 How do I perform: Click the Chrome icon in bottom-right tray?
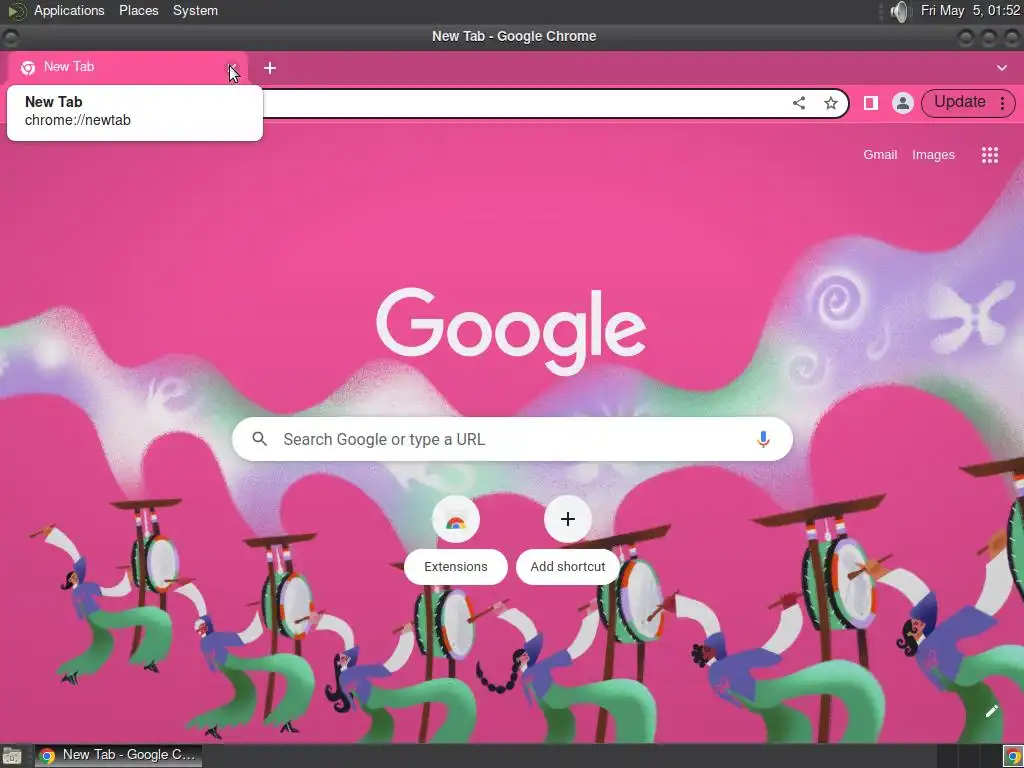1012,756
